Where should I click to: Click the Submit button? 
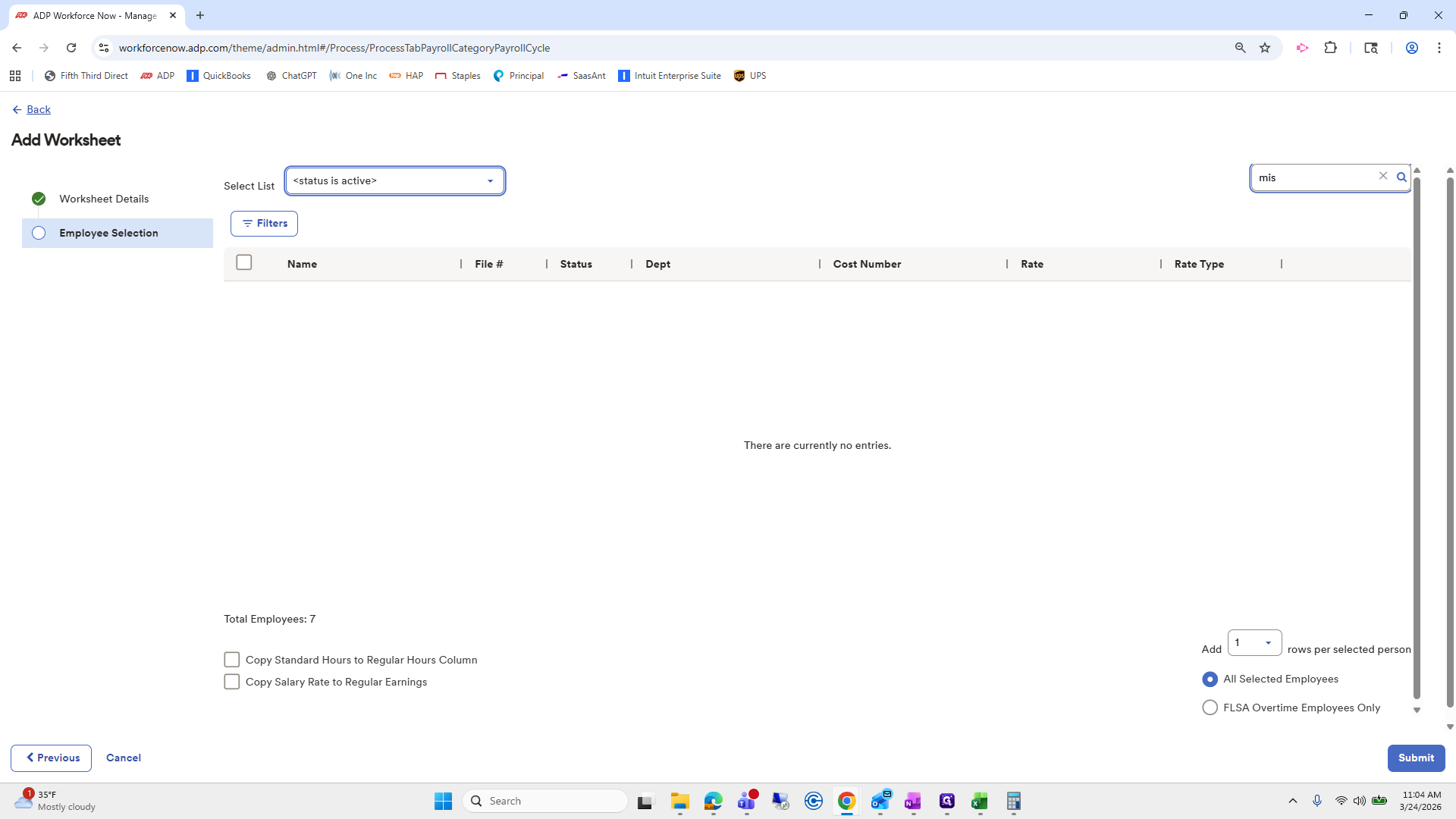(1416, 758)
